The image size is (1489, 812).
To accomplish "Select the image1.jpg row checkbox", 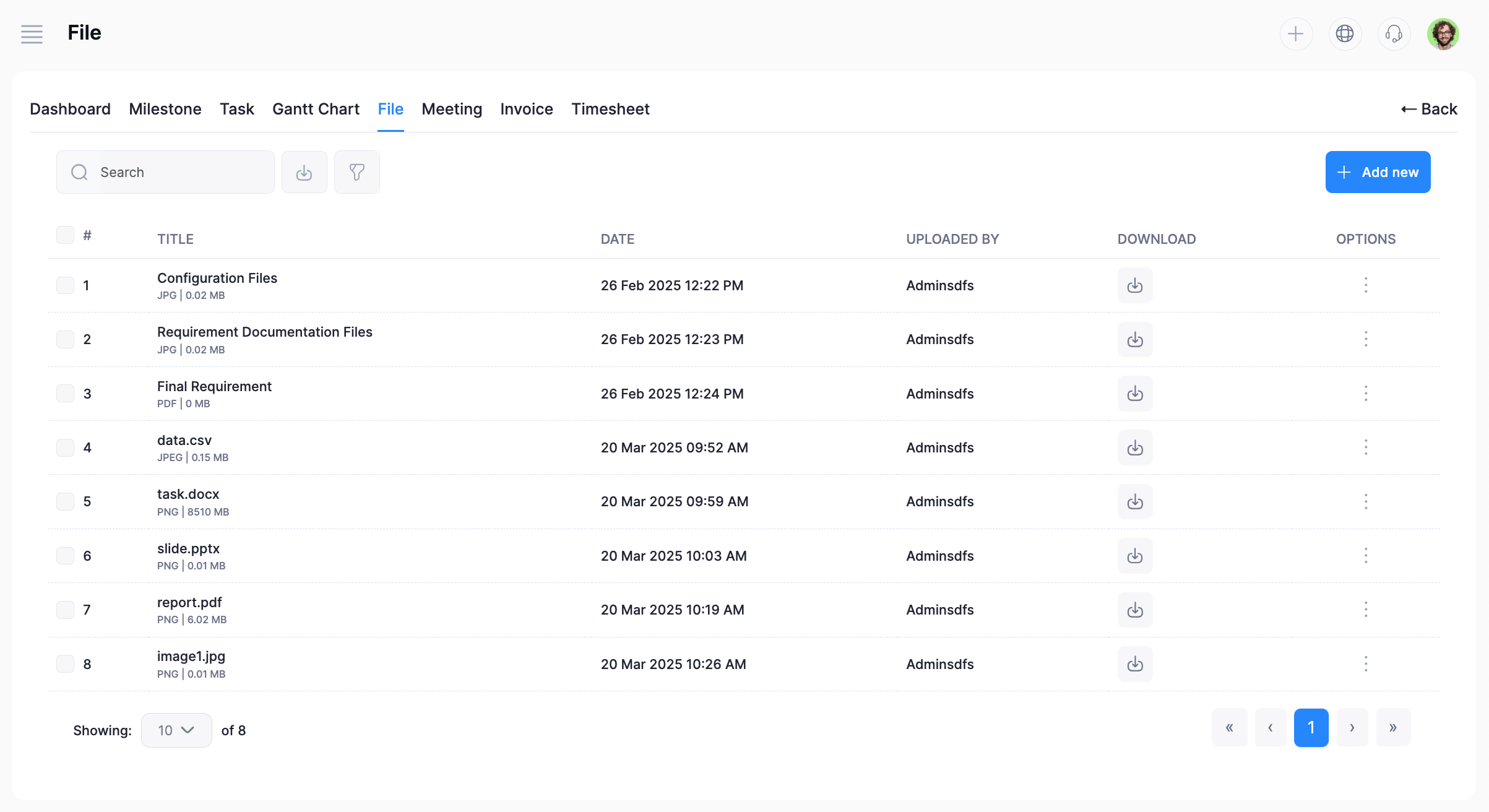I will pos(65,664).
